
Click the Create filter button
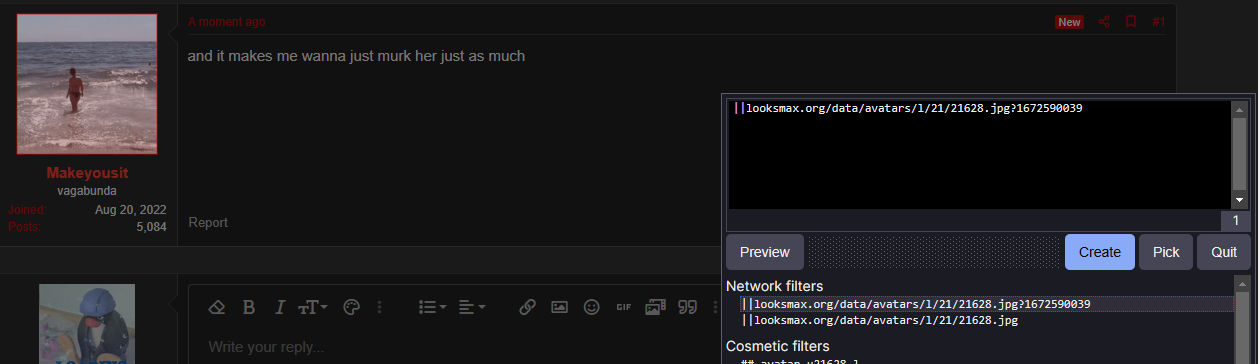1100,252
